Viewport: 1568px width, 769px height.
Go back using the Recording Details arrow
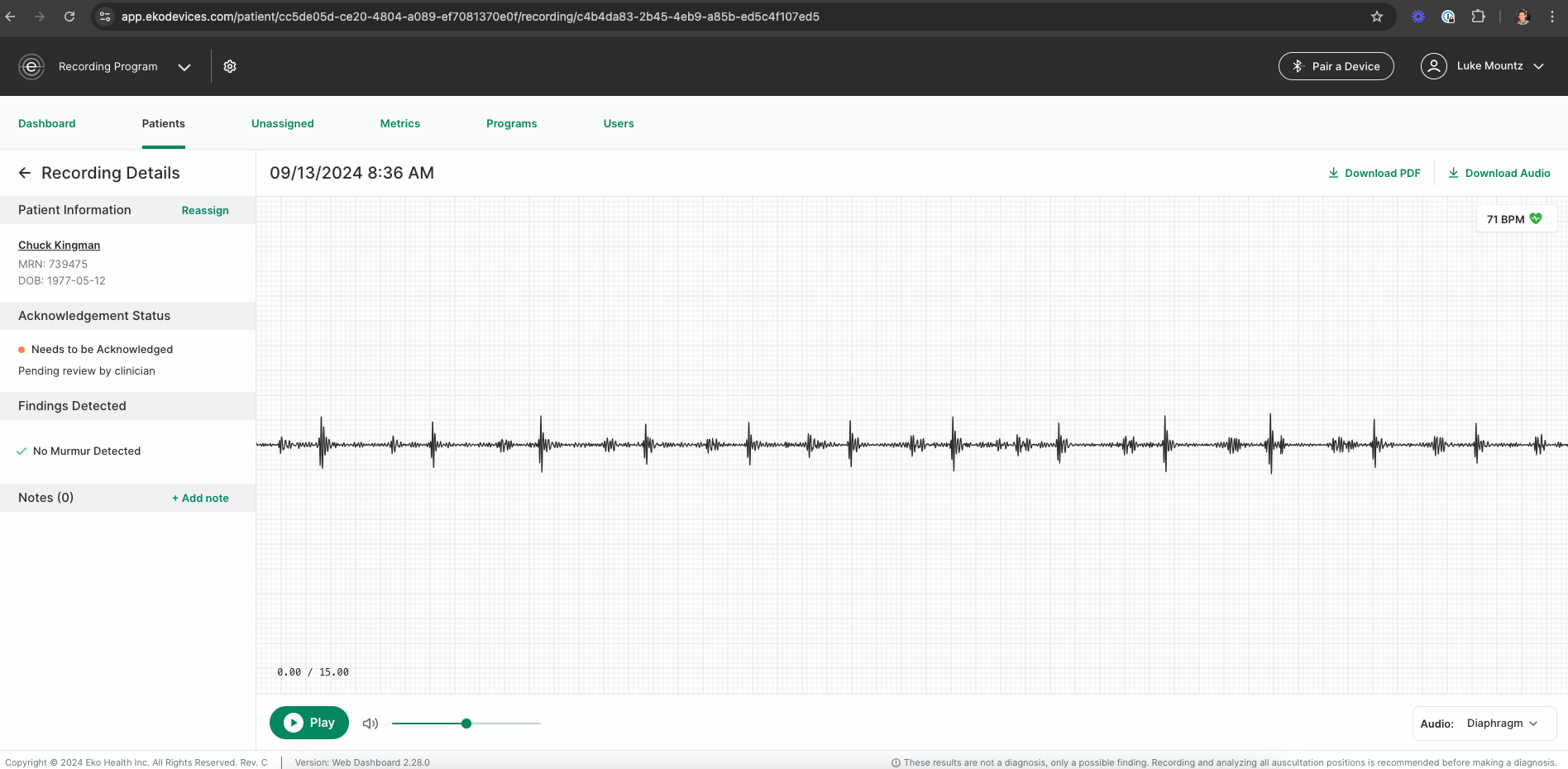coord(25,173)
